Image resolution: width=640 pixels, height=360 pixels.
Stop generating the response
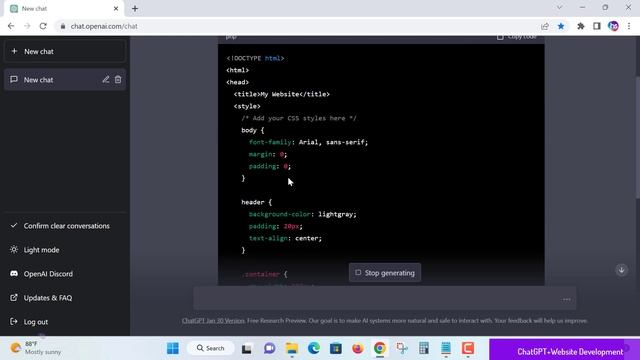click(x=385, y=273)
